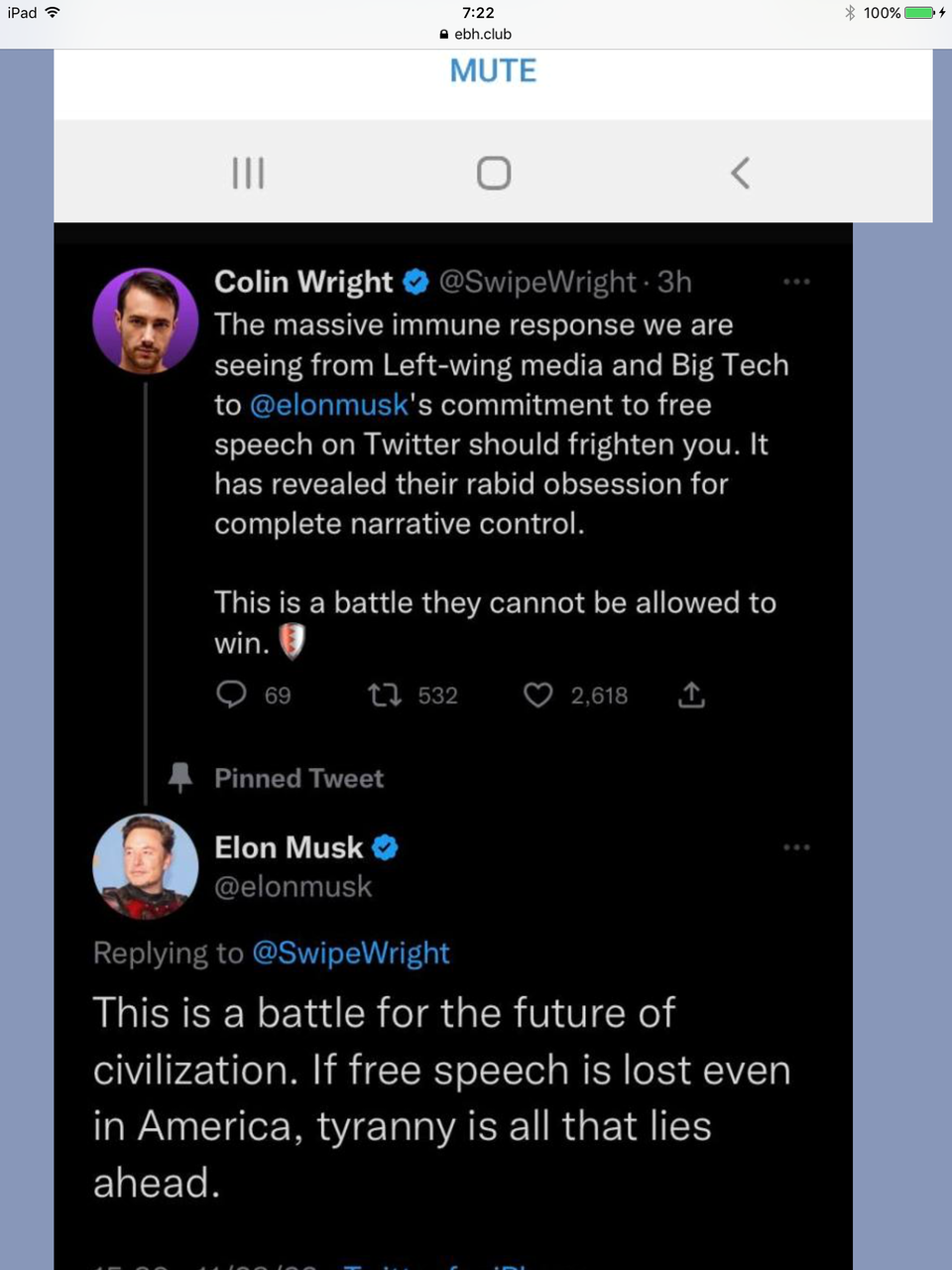Open the more options on Elon Musk's tweet

796,847
